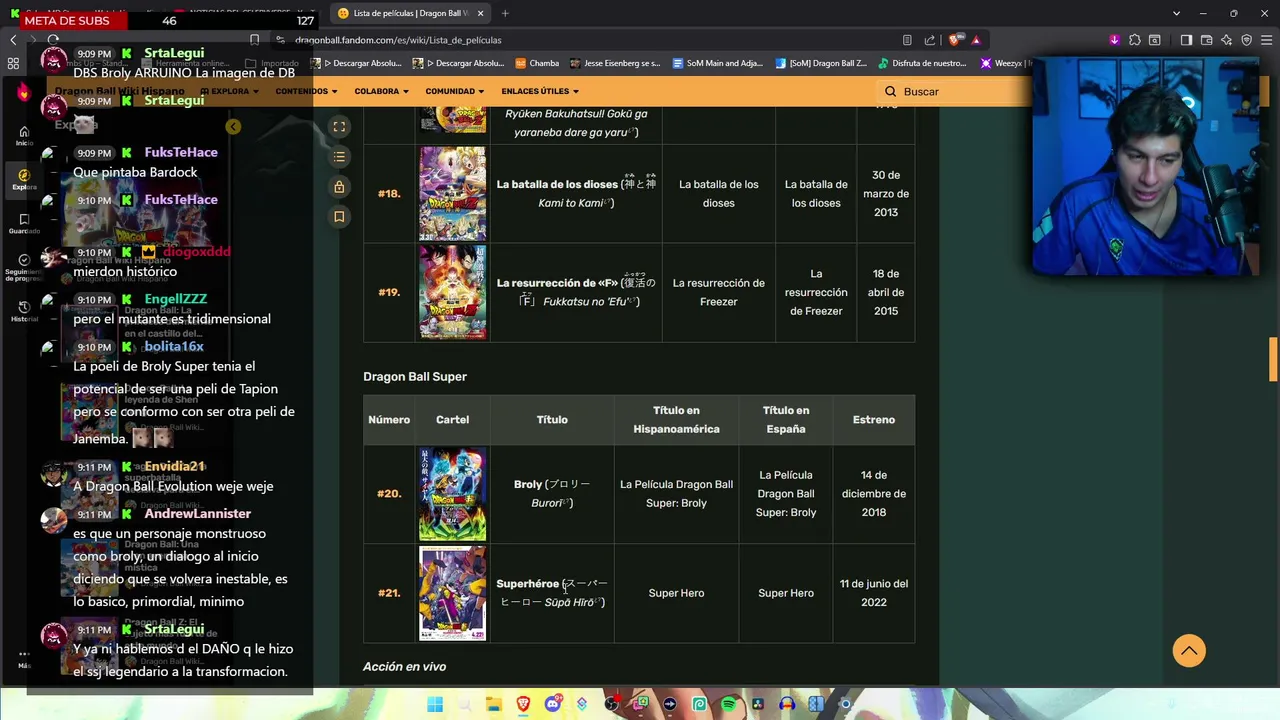Open the Jesse Eisenberg bookmark
The image size is (1280, 720).
tap(615, 63)
